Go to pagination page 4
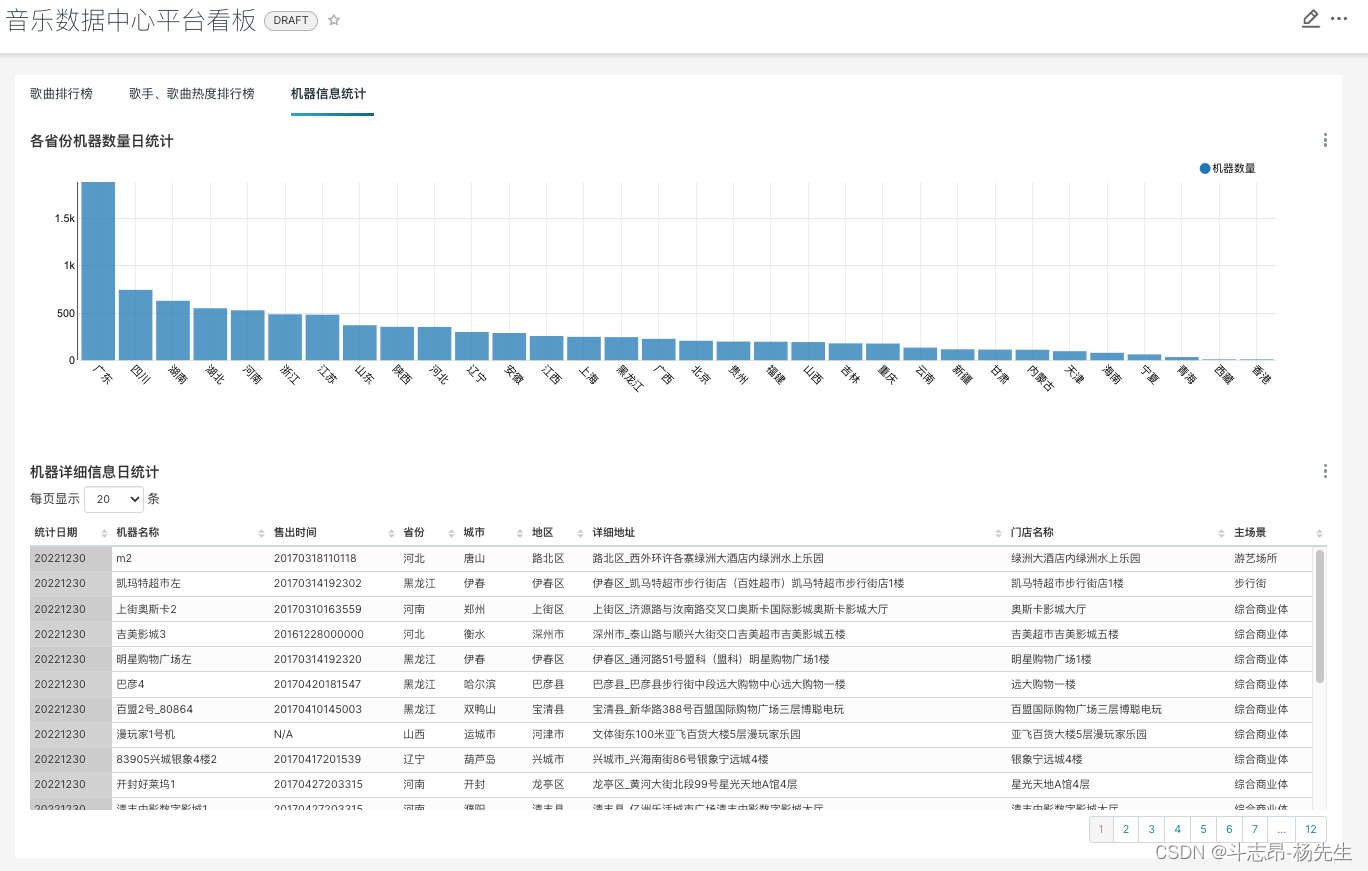The image size is (1368, 871). click(1178, 829)
